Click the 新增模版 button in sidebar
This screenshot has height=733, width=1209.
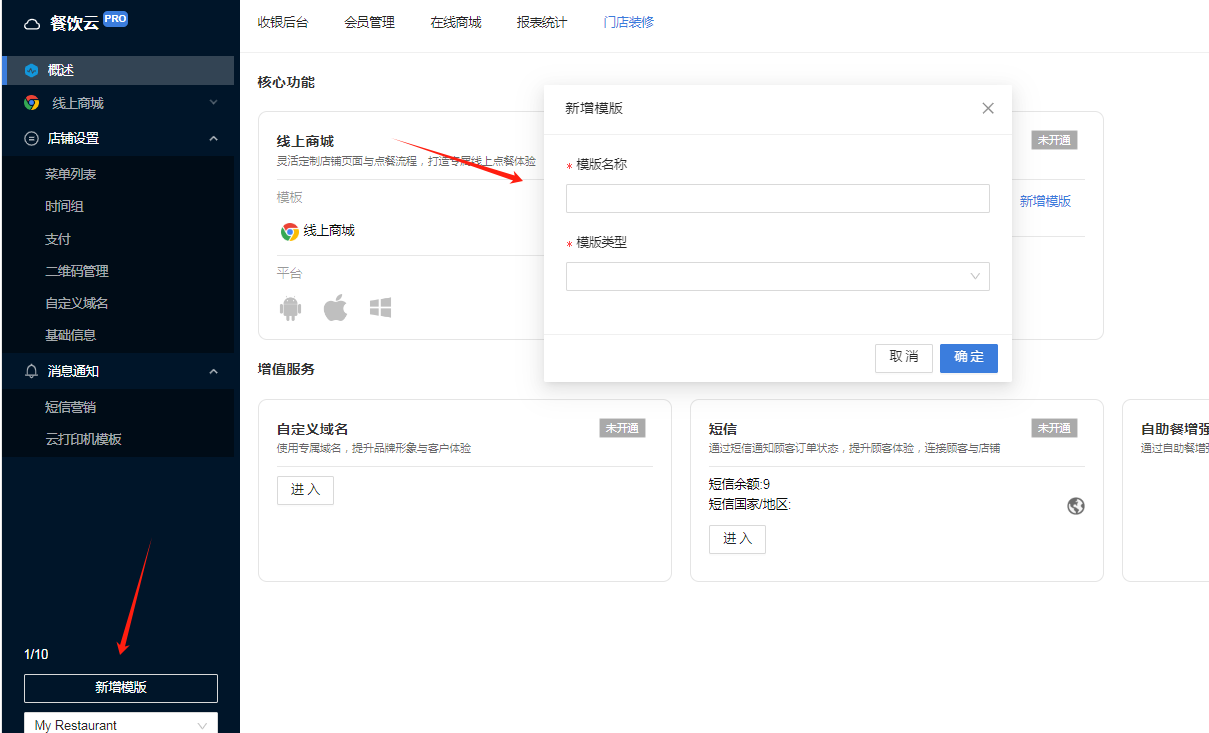pos(121,688)
